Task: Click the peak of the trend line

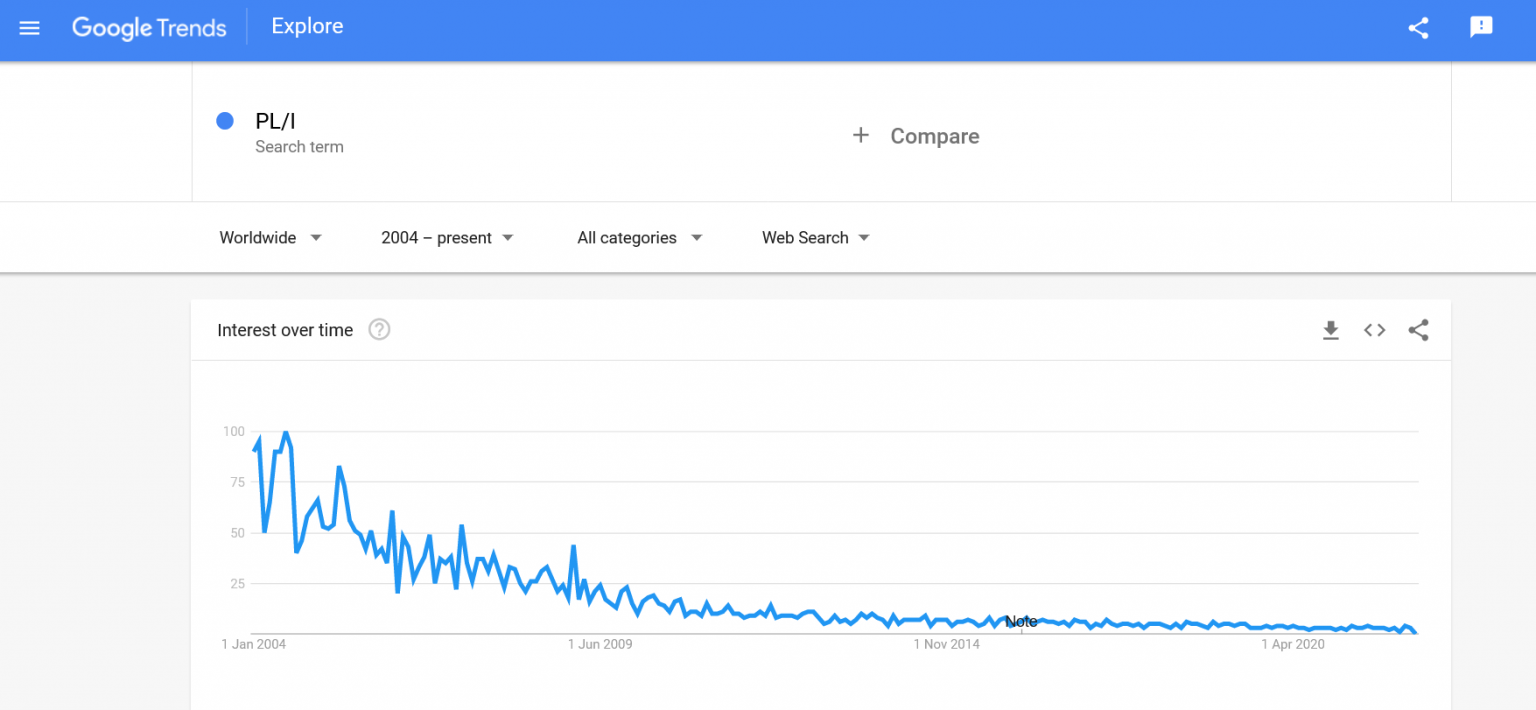Action: (x=286, y=433)
